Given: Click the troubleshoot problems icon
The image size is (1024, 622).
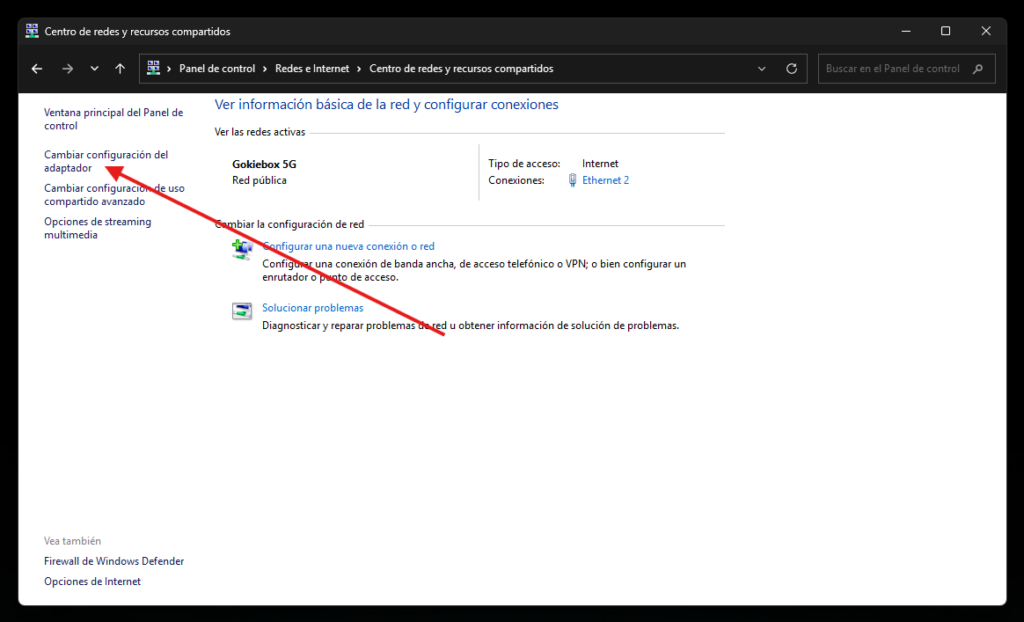Looking at the screenshot, I should pyautogui.click(x=242, y=311).
